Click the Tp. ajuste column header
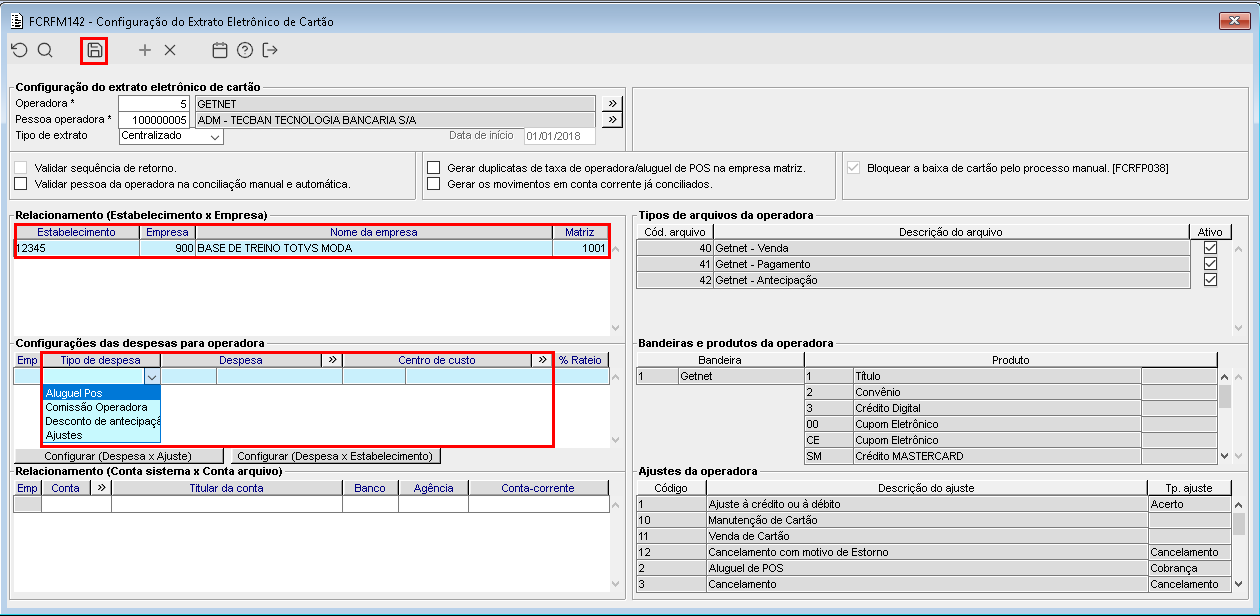Viewport: 1260px width, 616px height. (1189, 488)
